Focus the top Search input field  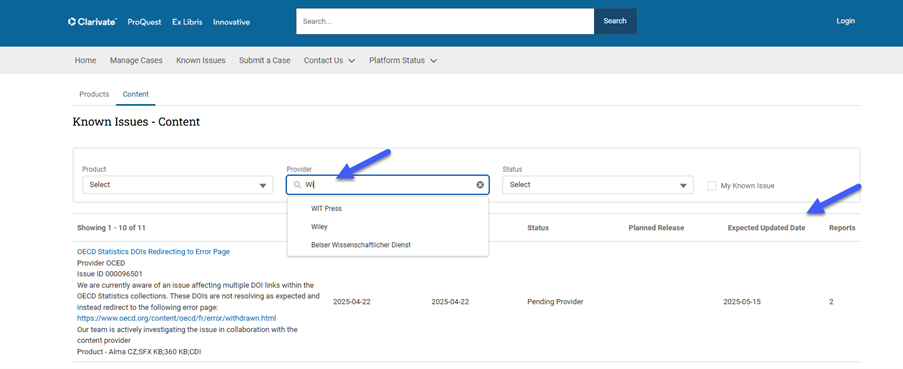click(x=445, y=21)
